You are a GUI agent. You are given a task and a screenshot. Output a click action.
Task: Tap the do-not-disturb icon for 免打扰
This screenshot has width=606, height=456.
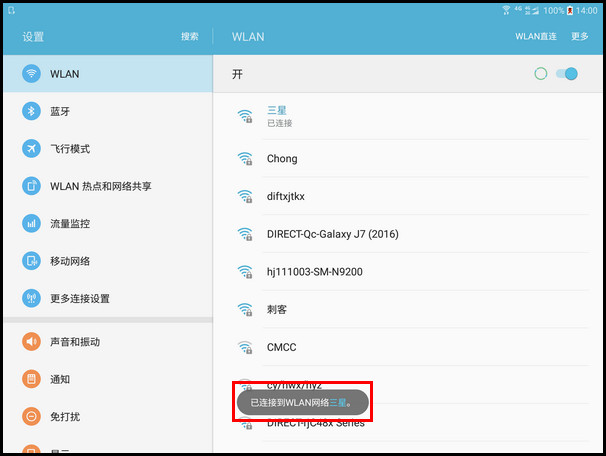tap(31, 417)
